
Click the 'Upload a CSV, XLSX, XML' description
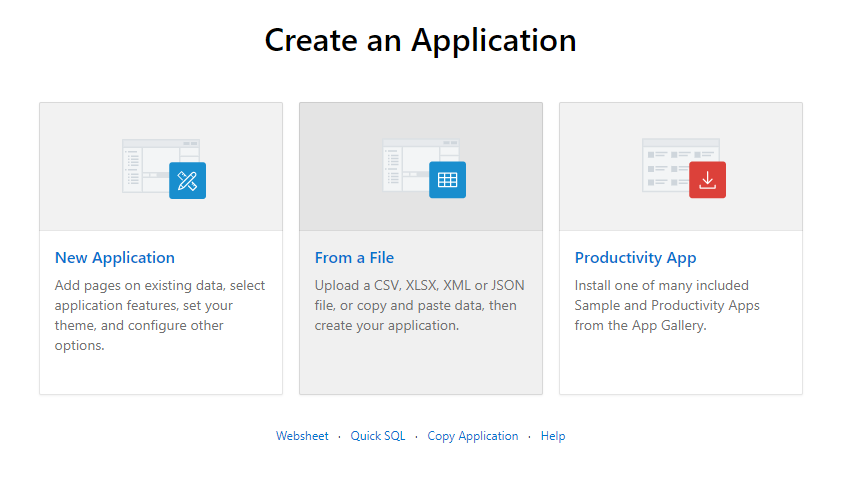click(420, 306)
